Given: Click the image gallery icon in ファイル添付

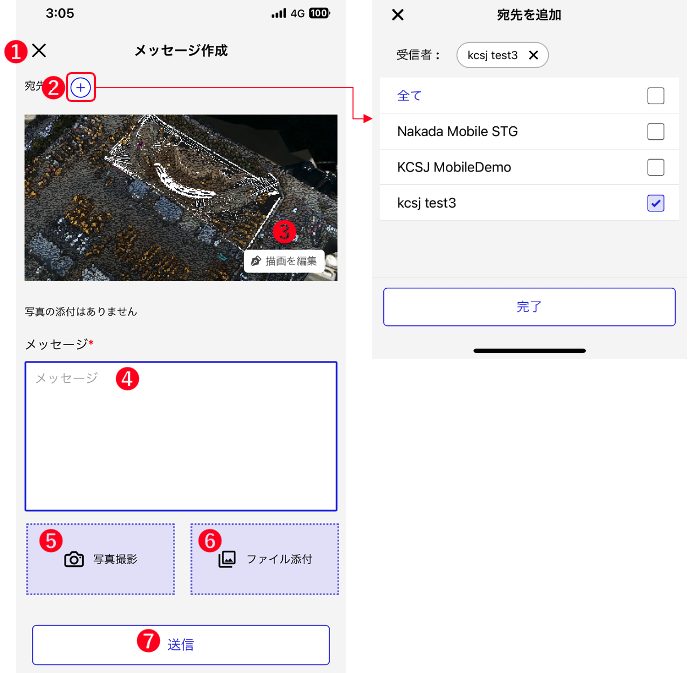Looking at the screenshot, I should pos(227,559).
